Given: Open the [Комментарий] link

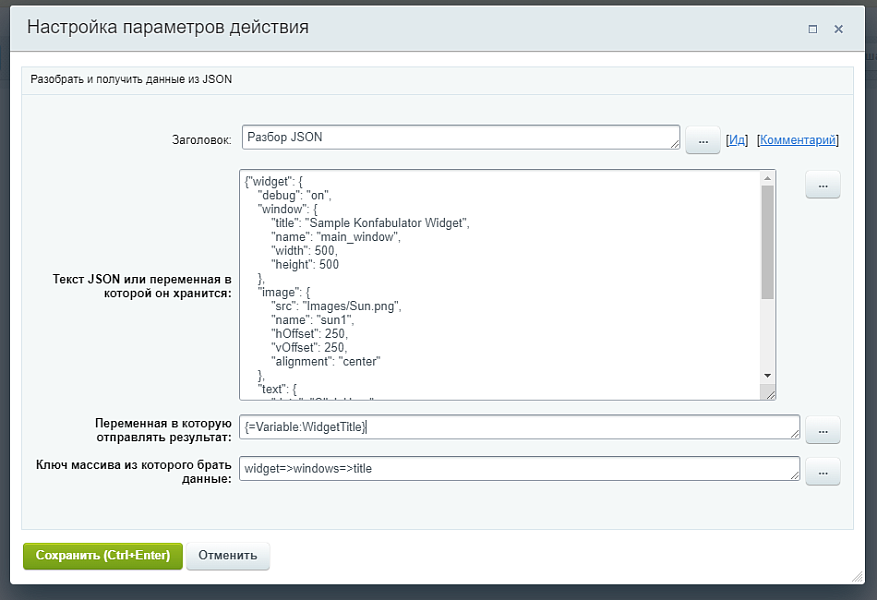Looking at the screenshot, I should coord(797,139).
